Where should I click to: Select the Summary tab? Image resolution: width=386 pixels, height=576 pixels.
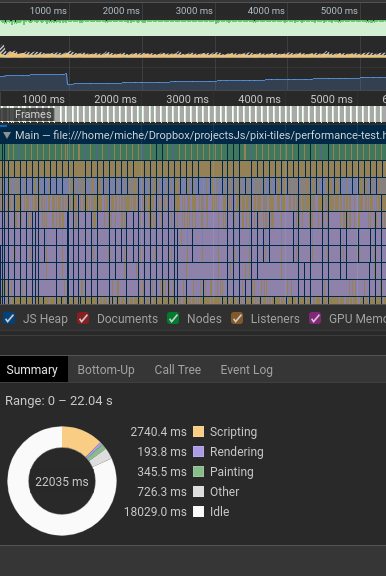pyautogui.click(x=32, y=370)
